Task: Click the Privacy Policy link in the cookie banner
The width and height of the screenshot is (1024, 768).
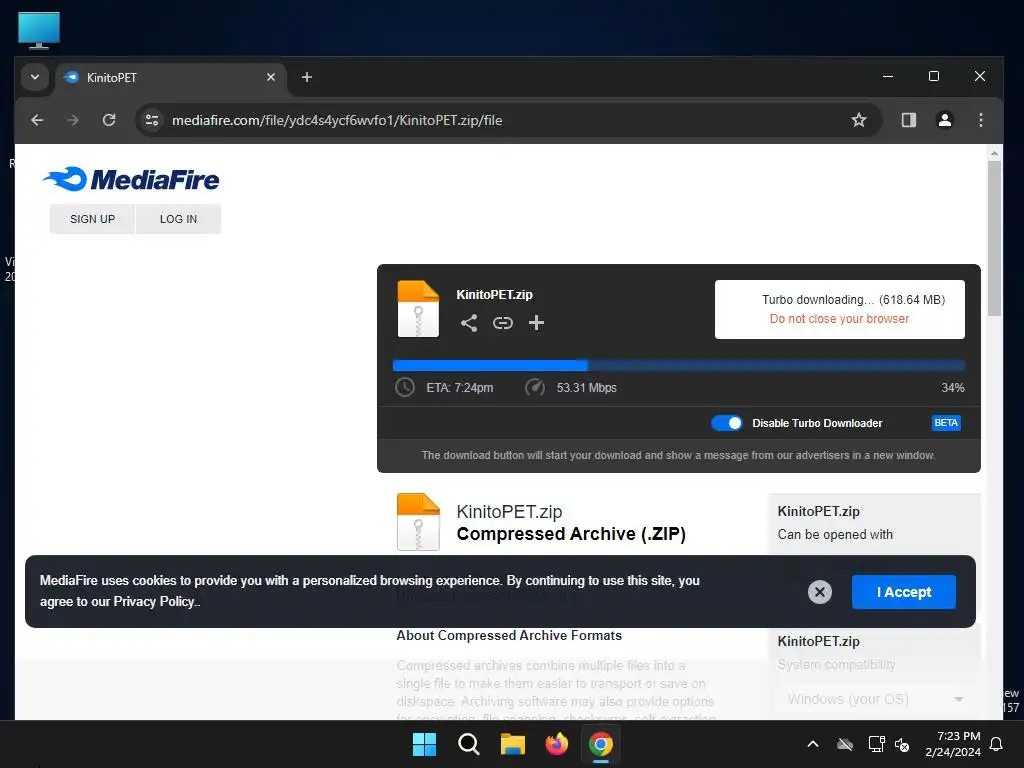Action: click(154, 601)
